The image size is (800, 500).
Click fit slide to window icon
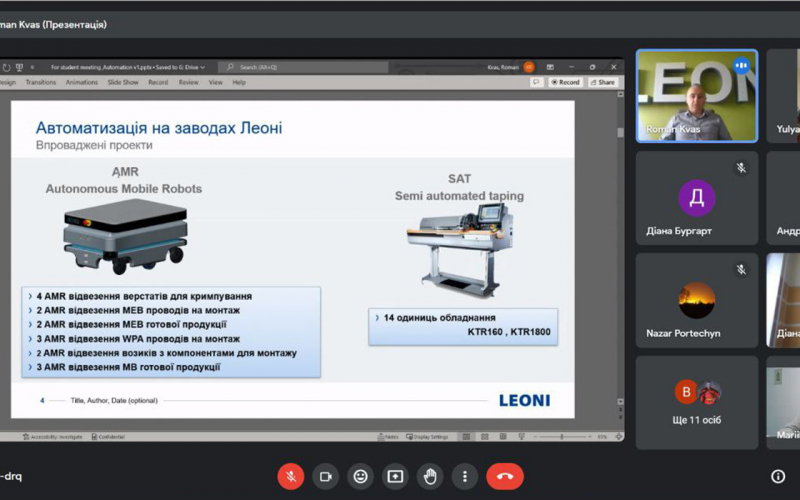coord(618,437)
